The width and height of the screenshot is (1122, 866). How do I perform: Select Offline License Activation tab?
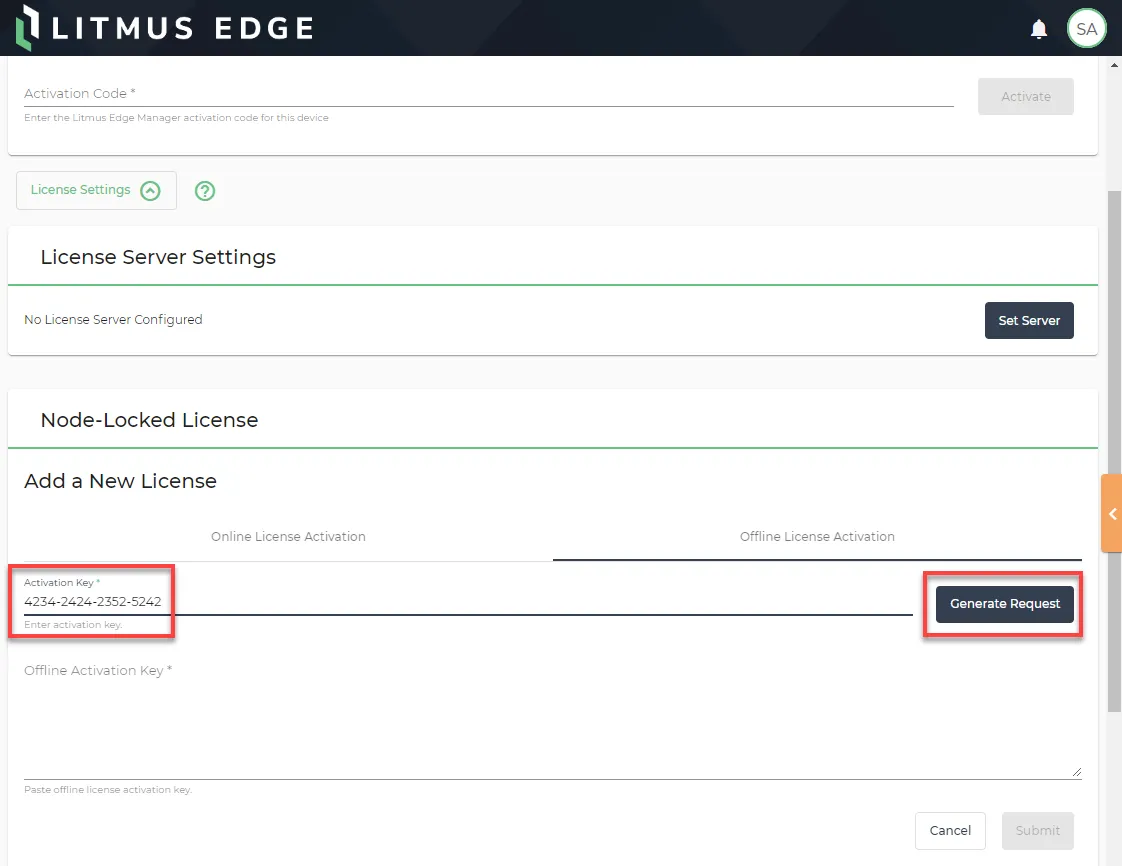tap(817, 537)
